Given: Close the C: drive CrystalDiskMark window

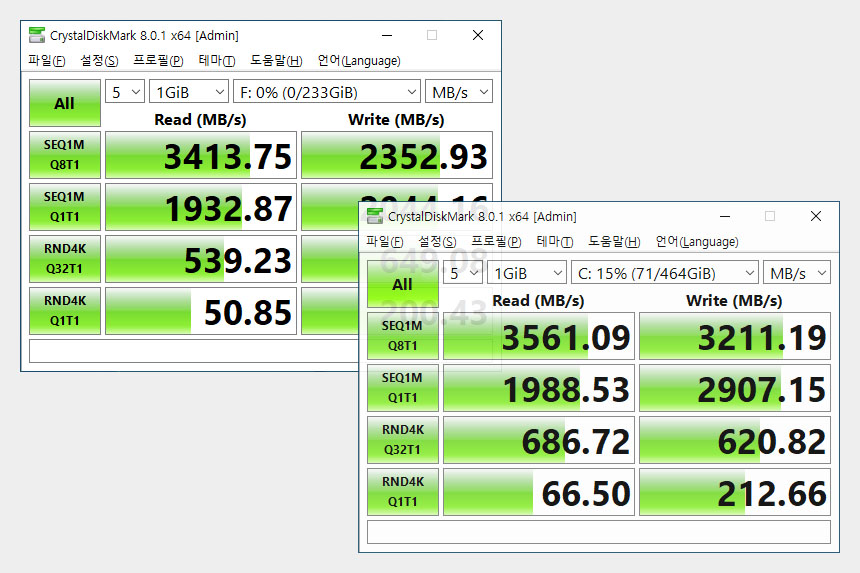Looking at the screenshot, I should coord(816,216).
